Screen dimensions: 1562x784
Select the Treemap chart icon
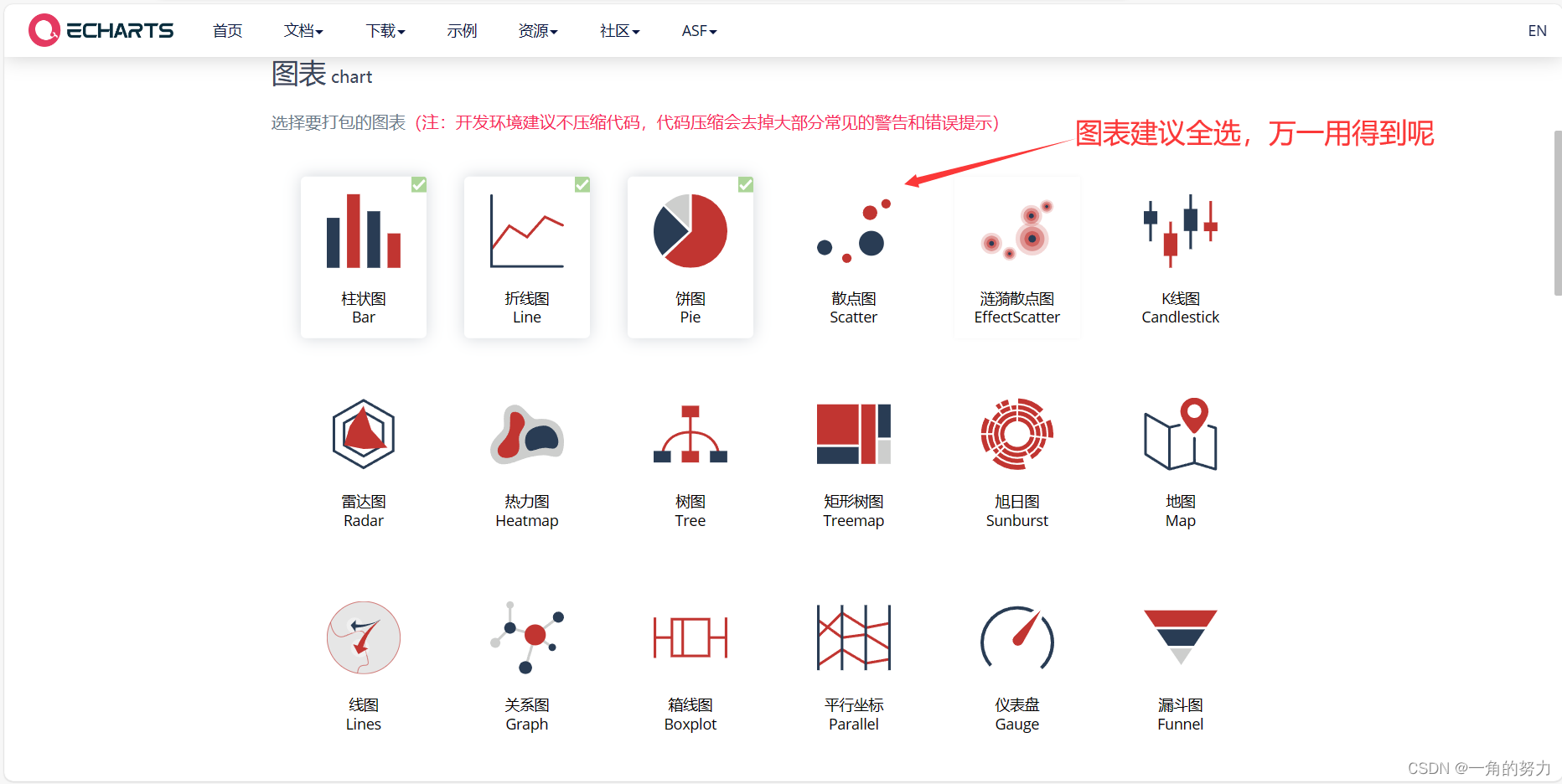click(x=853, y=434)
